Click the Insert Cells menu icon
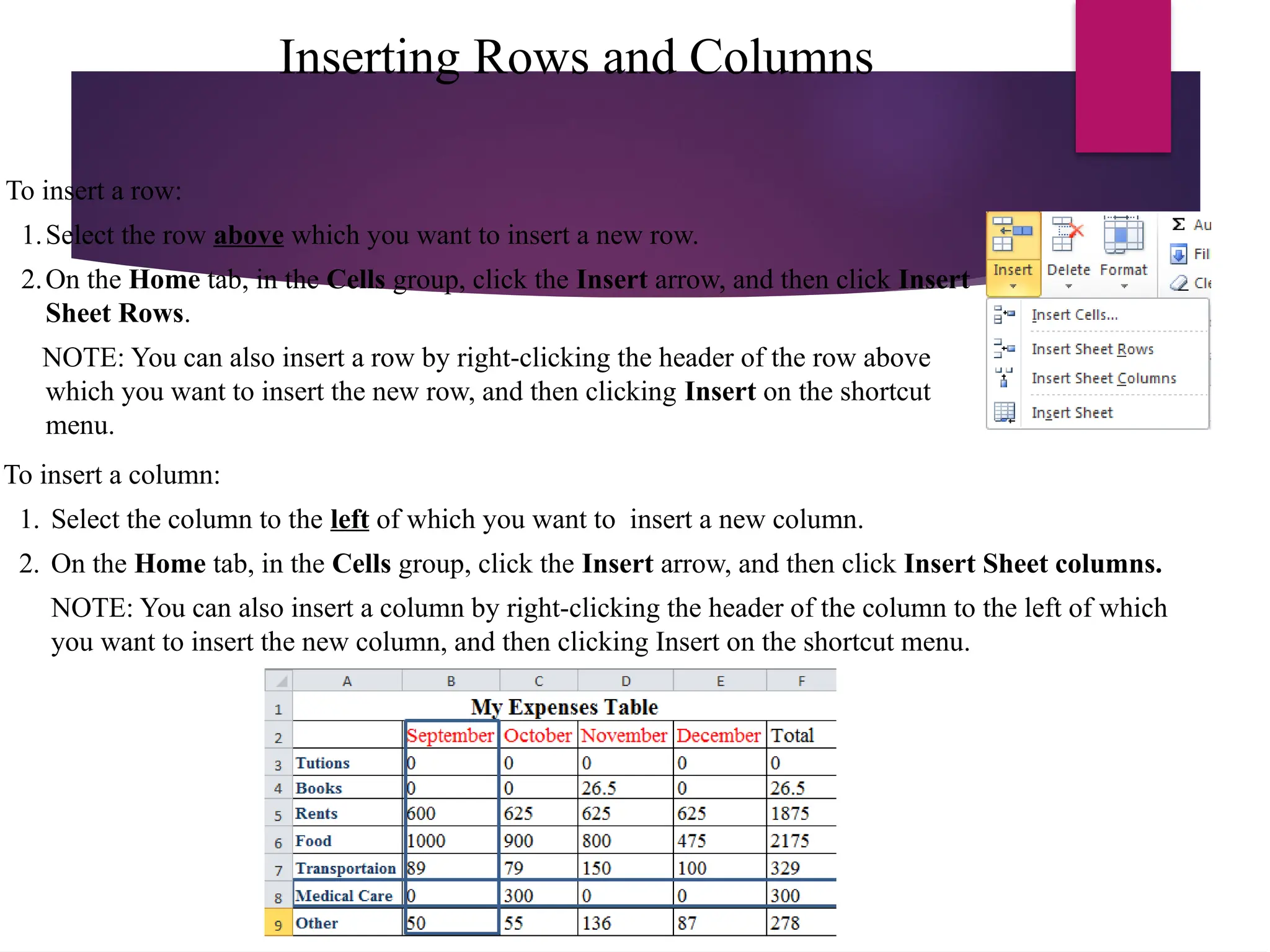Screen dimensions: 1270x952 (x=1004, y=314)
